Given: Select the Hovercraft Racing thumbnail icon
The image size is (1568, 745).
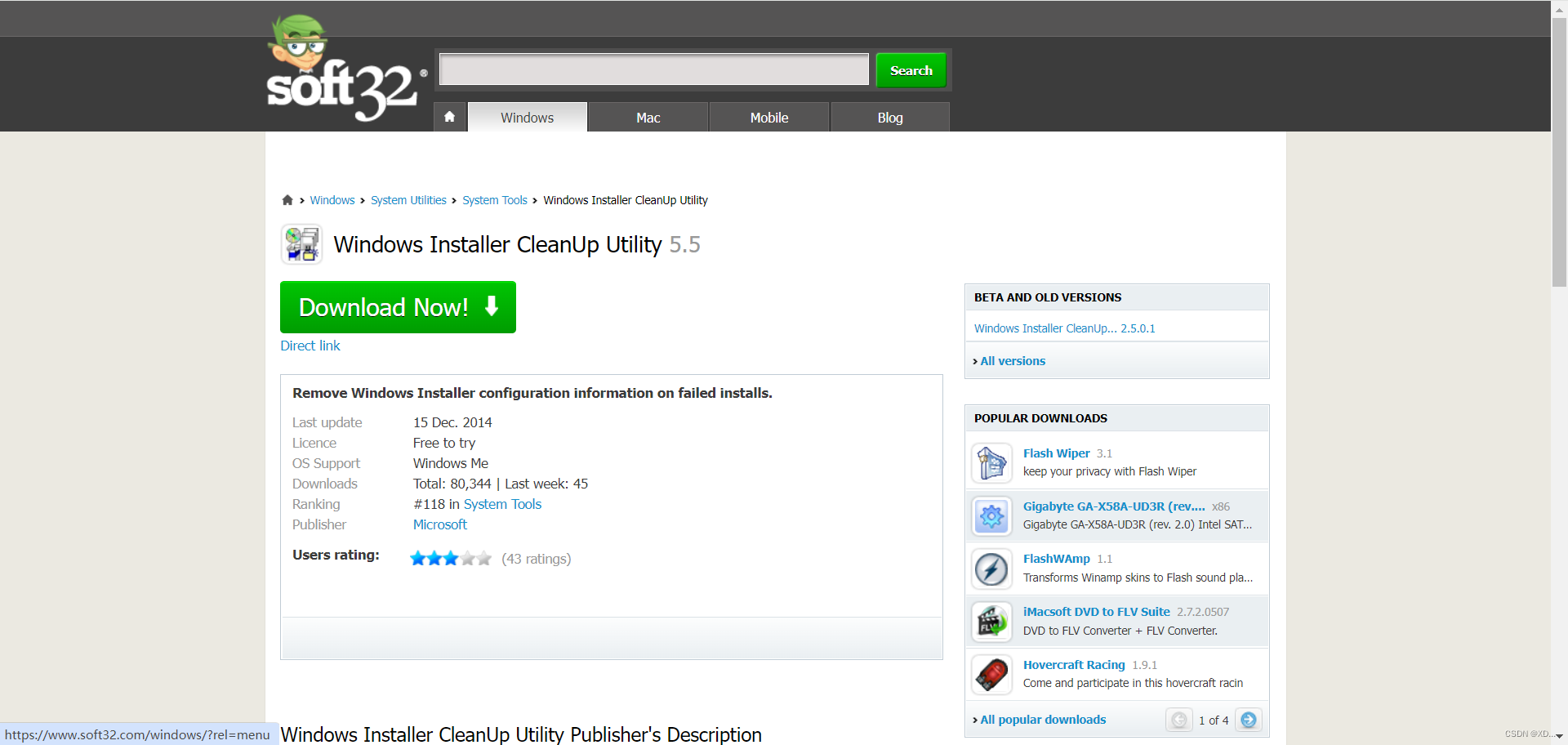Looking at the screenshot, I should (991, 674).
